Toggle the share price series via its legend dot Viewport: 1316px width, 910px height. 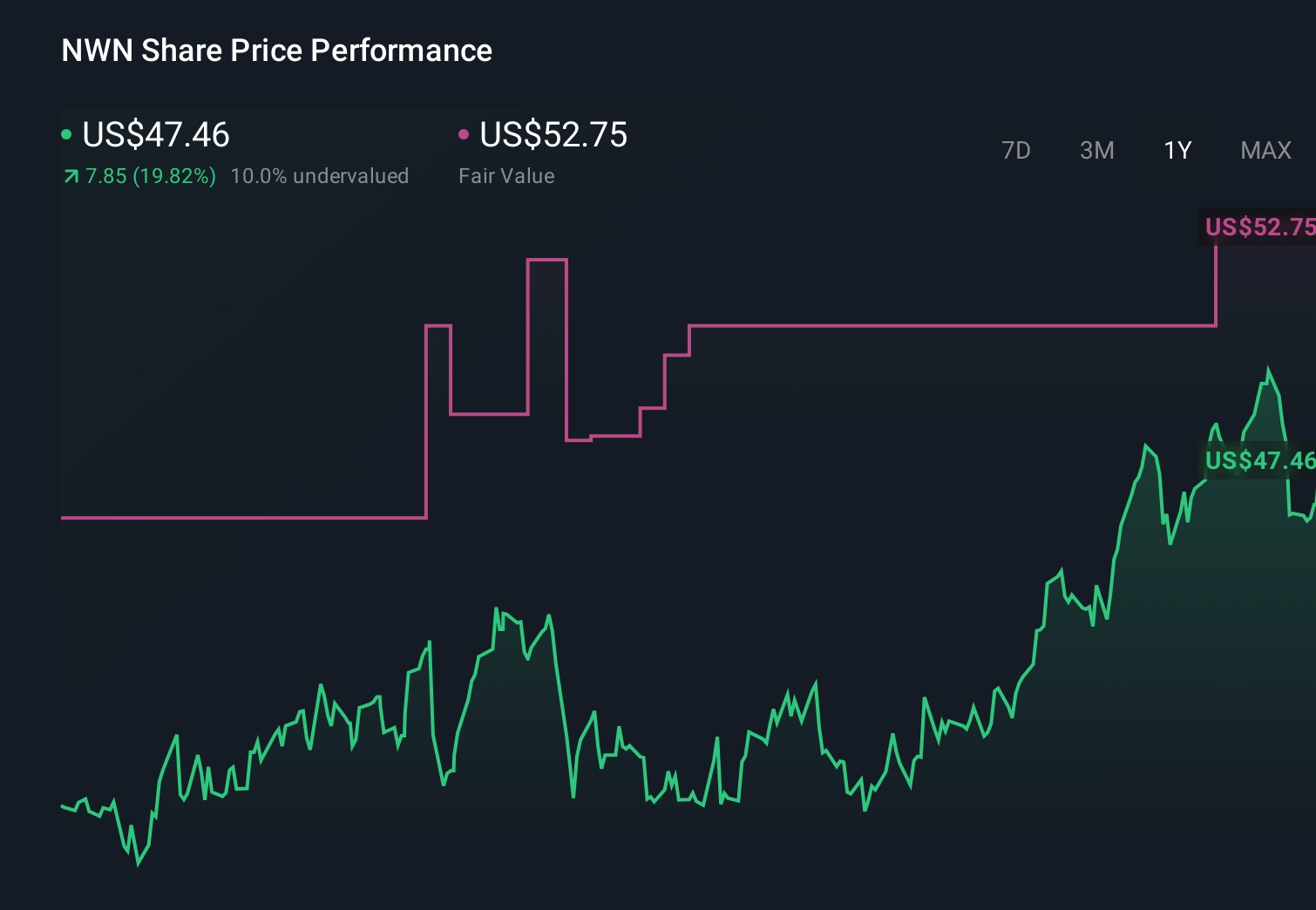pyautogui.click(x=66, y=133)
